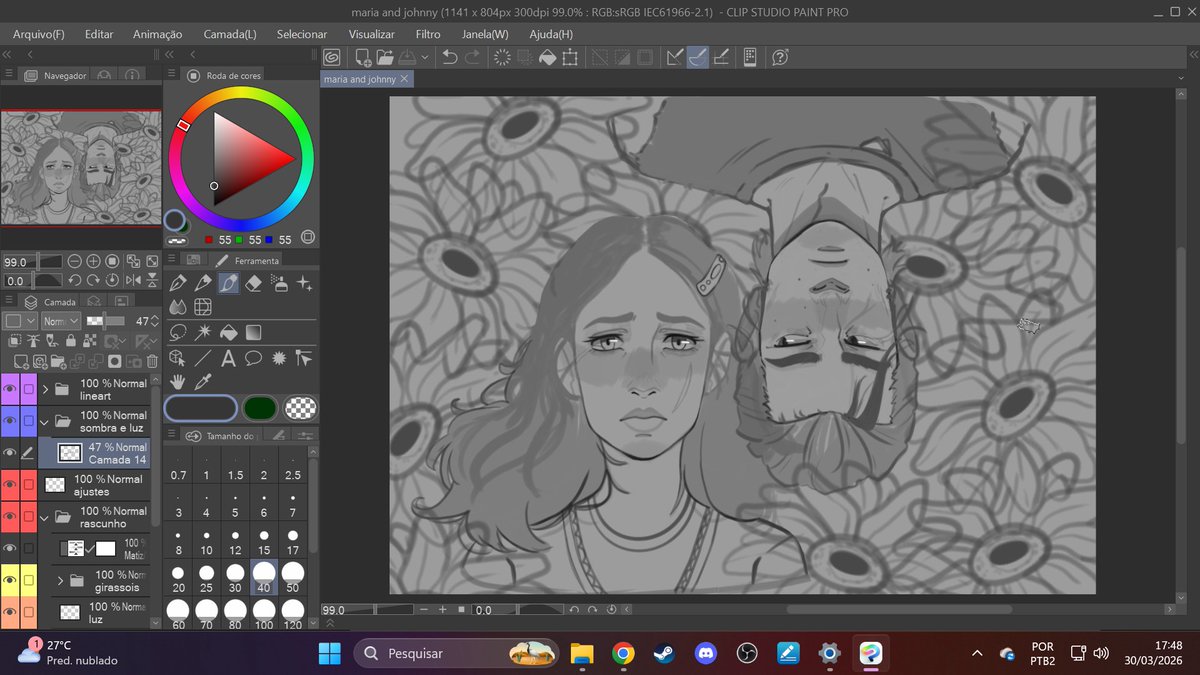This screenshot has width=1200, height=675.
Task: Adjust the layer opacity slider
Action: pyautogui.click(x=105, y=322)
